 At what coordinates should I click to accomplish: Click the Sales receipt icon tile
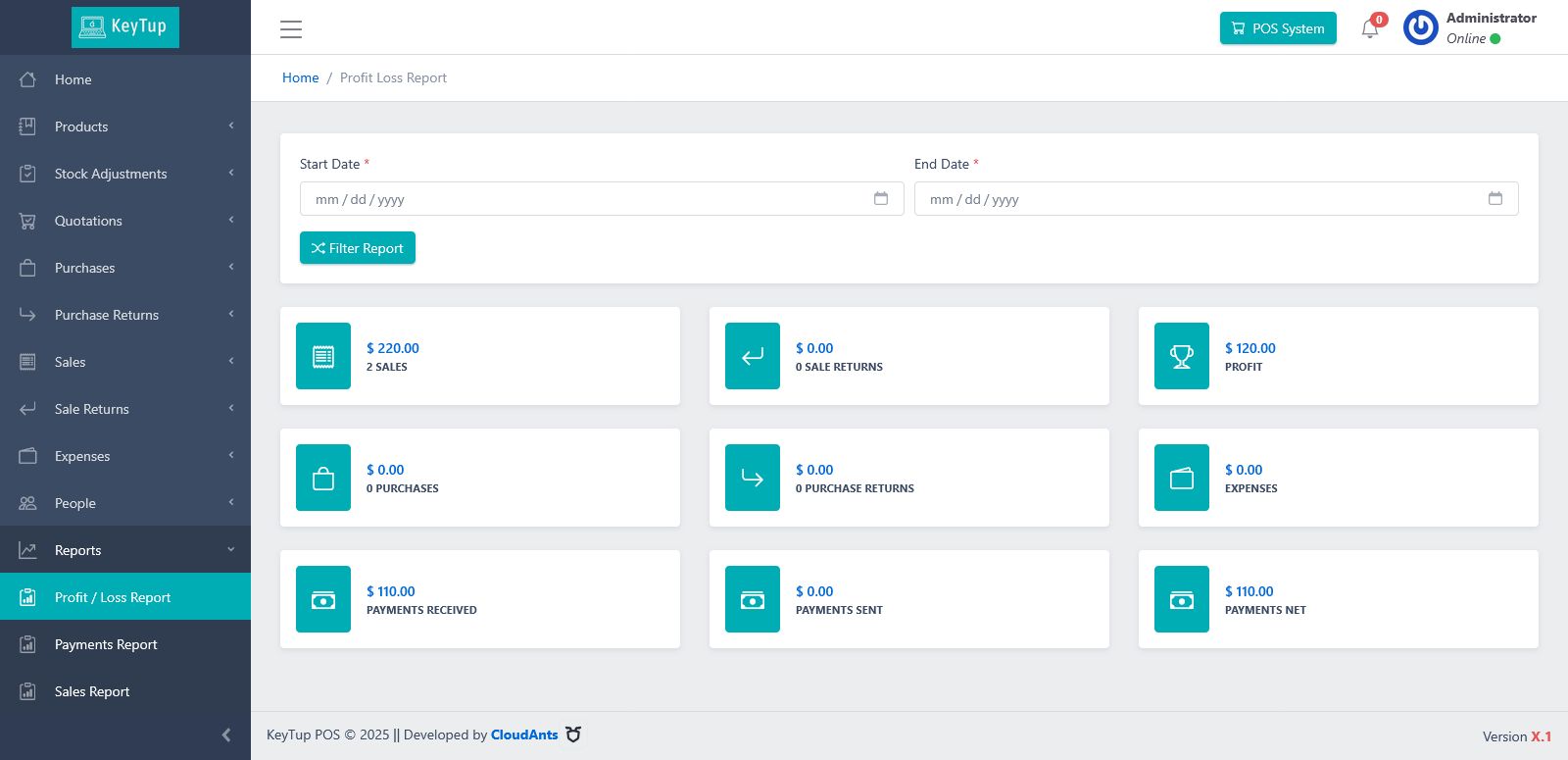(x=323, y=356)
